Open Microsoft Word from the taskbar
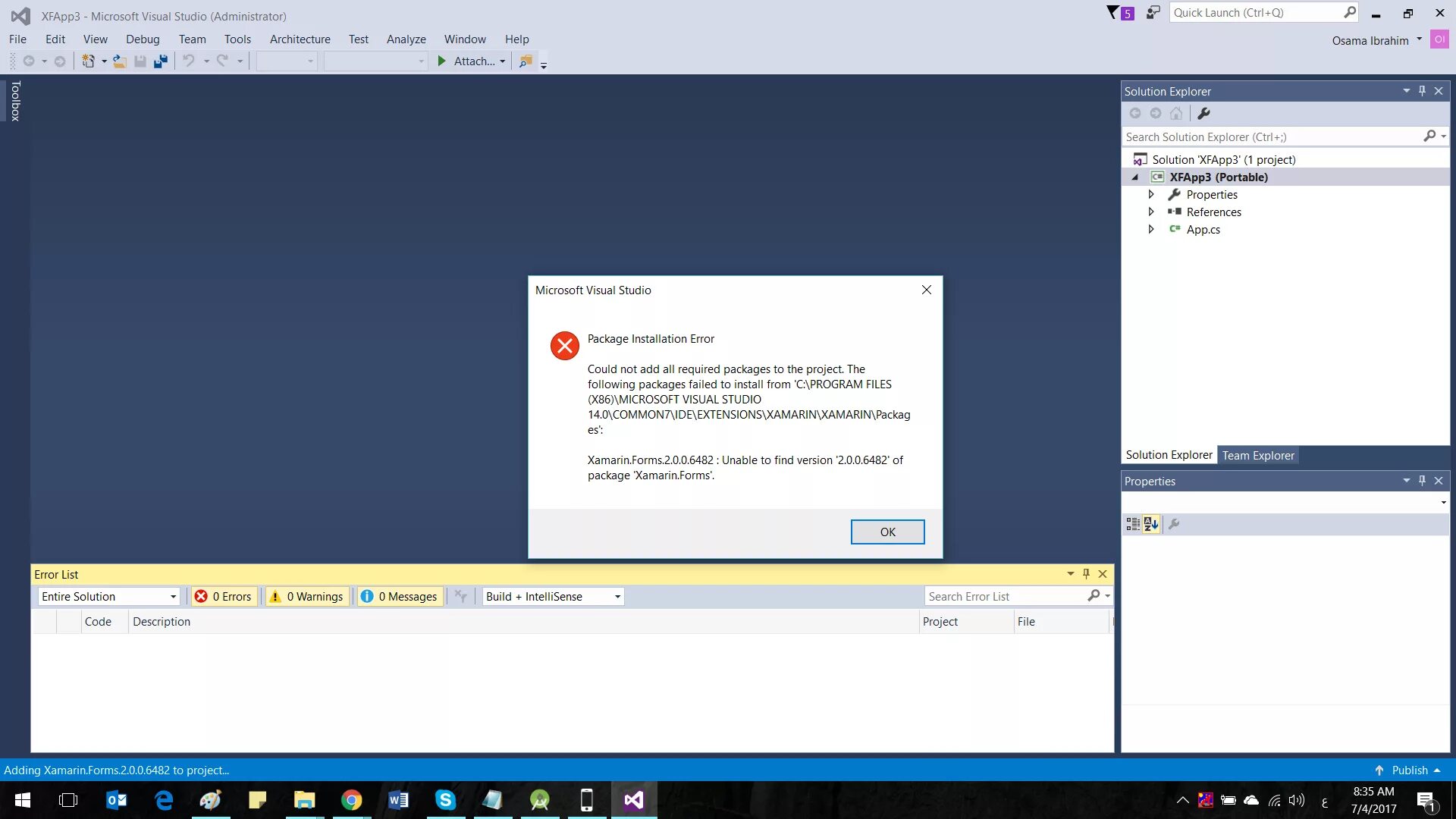 click(x=398, y=800)
